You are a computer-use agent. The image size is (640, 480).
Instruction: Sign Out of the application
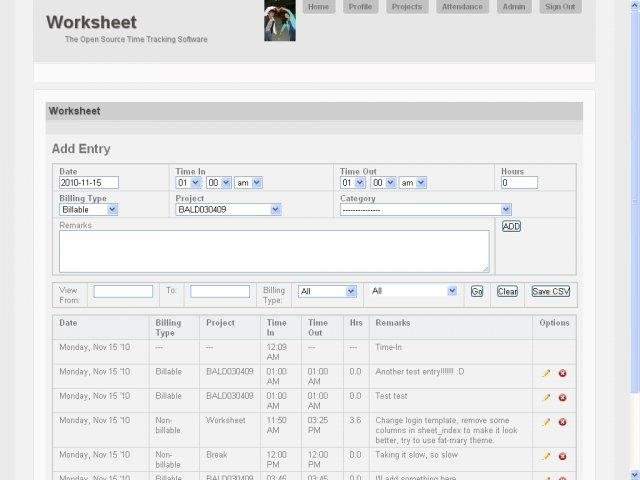click(560, 7)
